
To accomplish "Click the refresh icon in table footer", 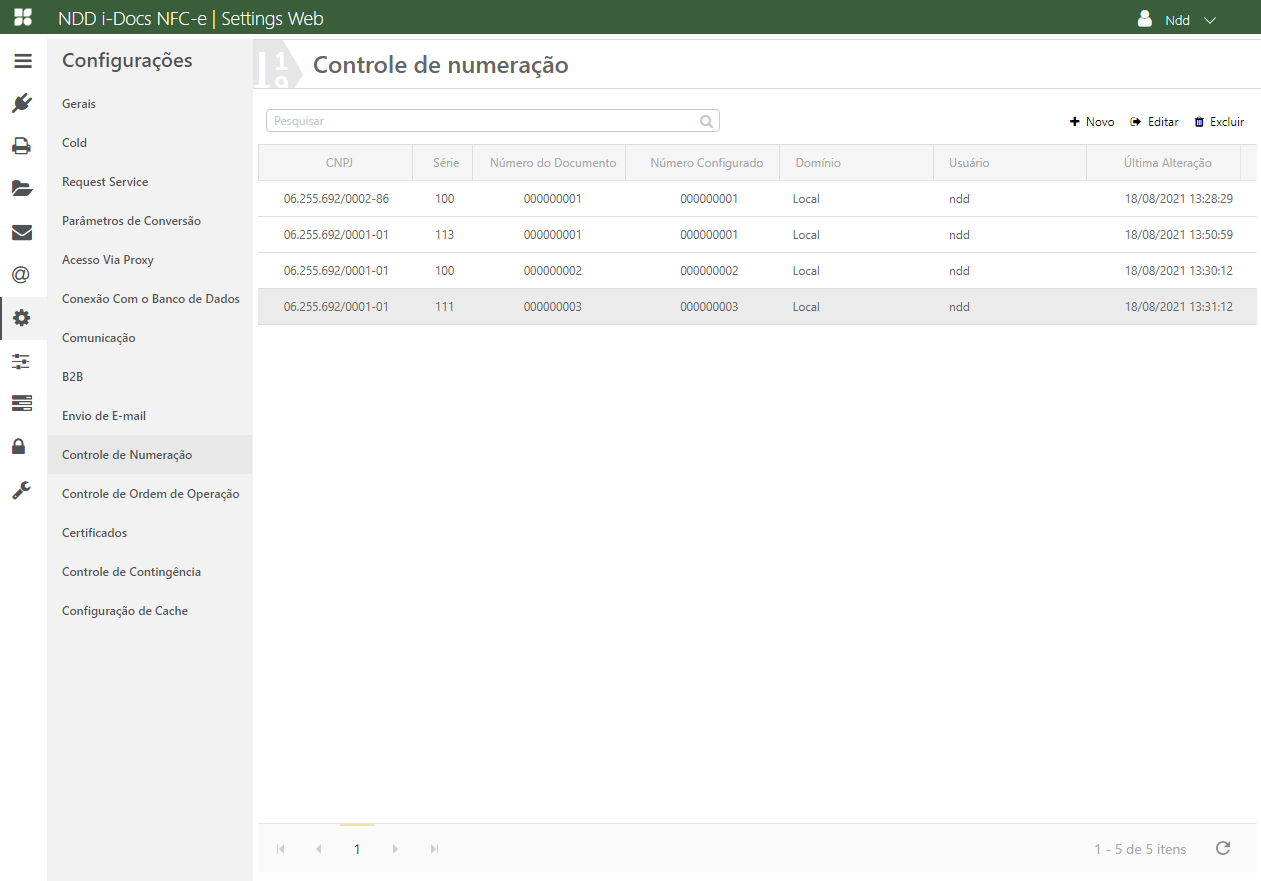I will click(x=1222, y=849).
